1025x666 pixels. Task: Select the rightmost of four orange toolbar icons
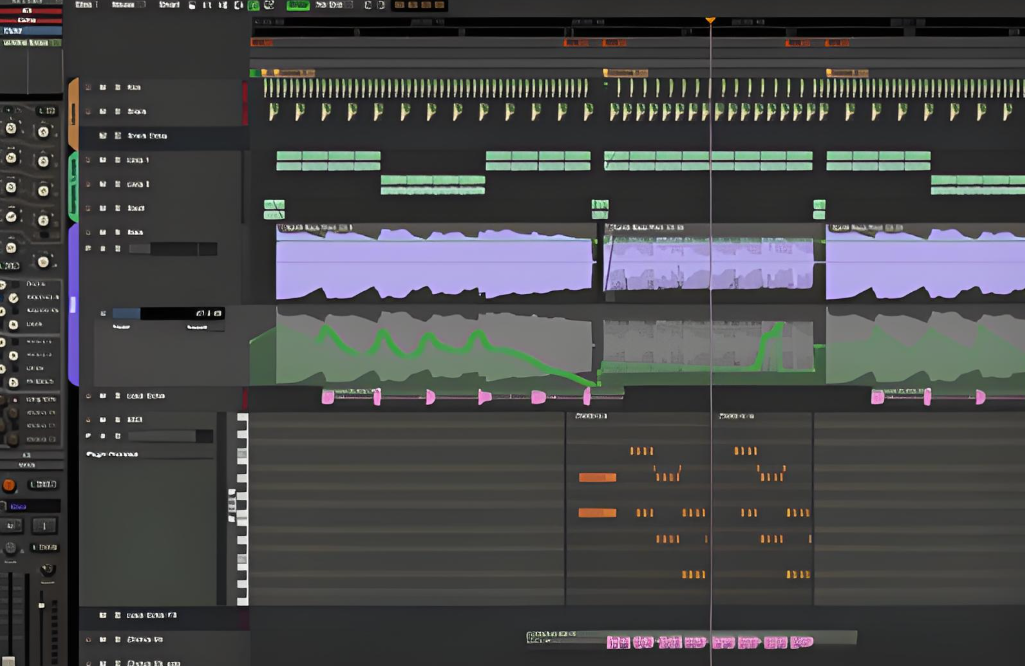[x=439, y=5]
